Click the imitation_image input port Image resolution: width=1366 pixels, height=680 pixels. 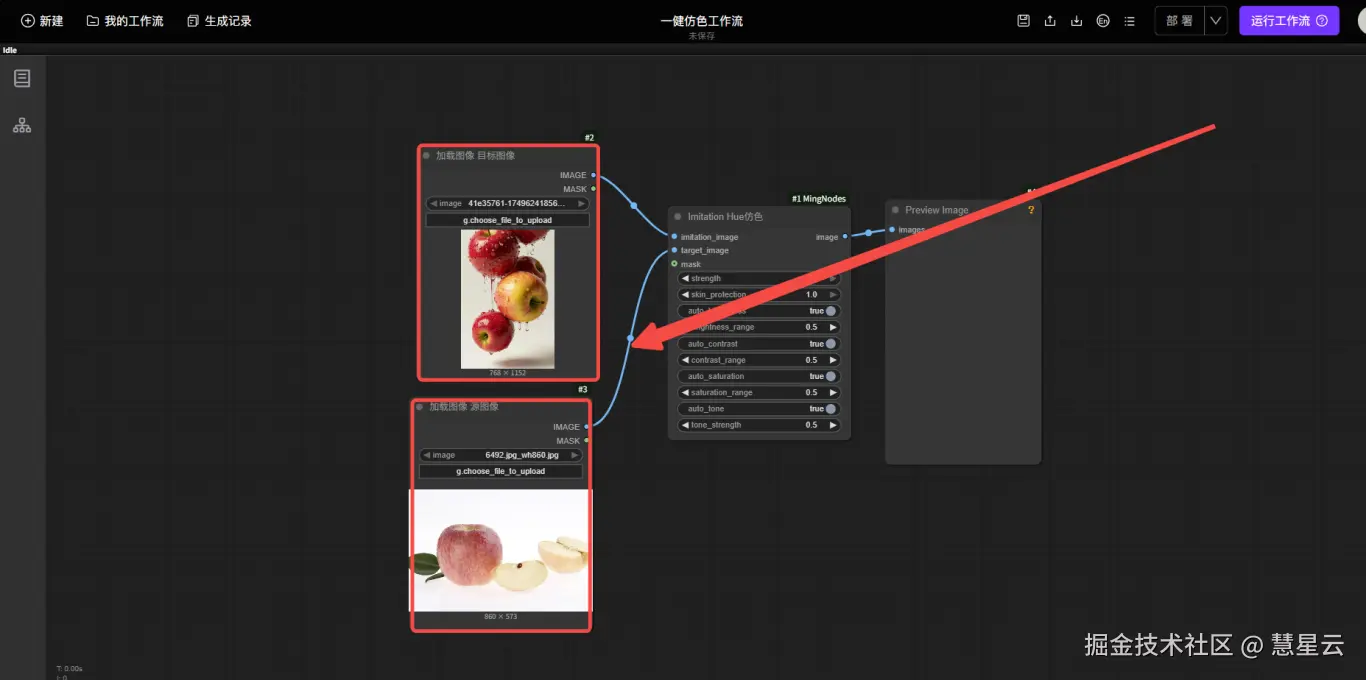tap(674, 237)
